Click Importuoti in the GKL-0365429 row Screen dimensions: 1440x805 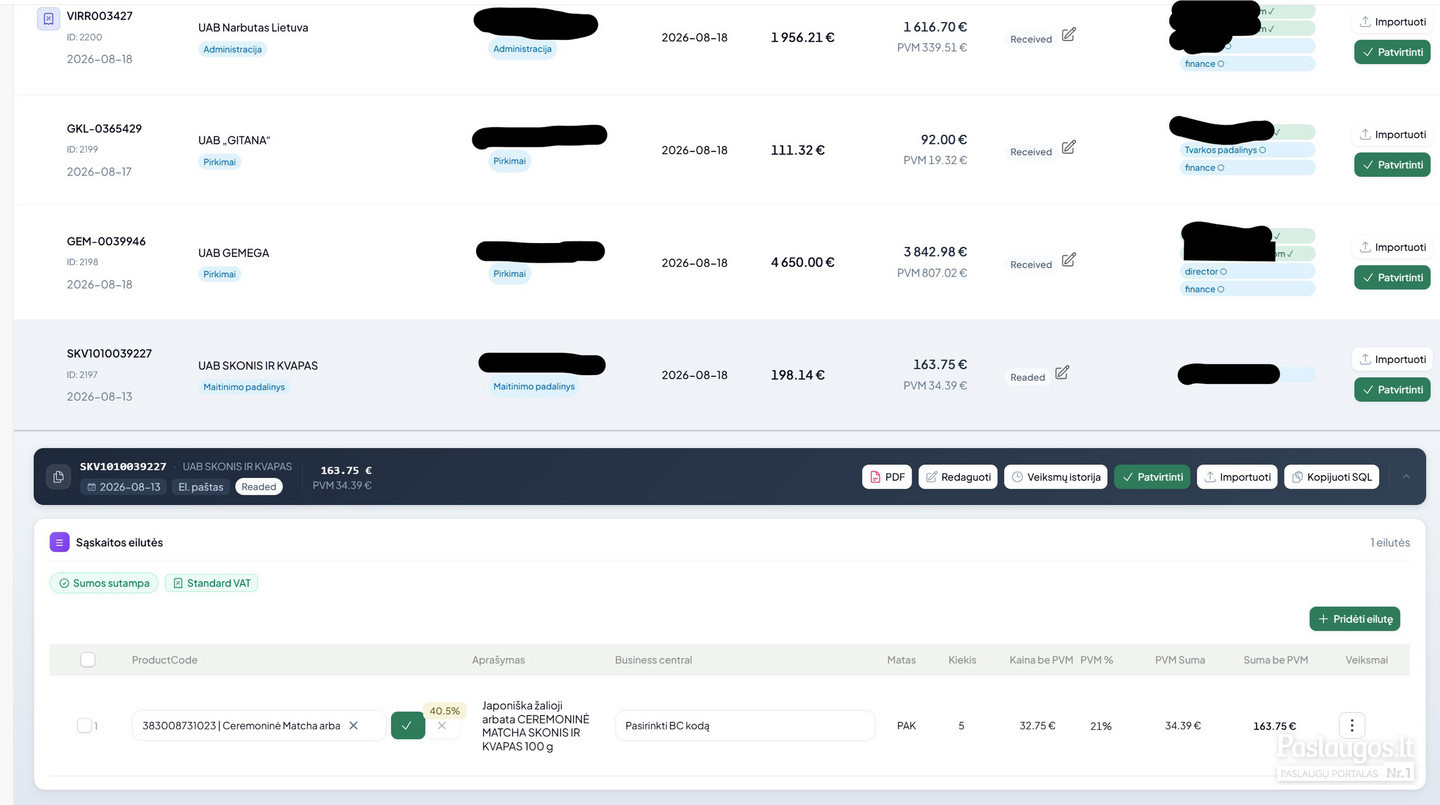1393,134
